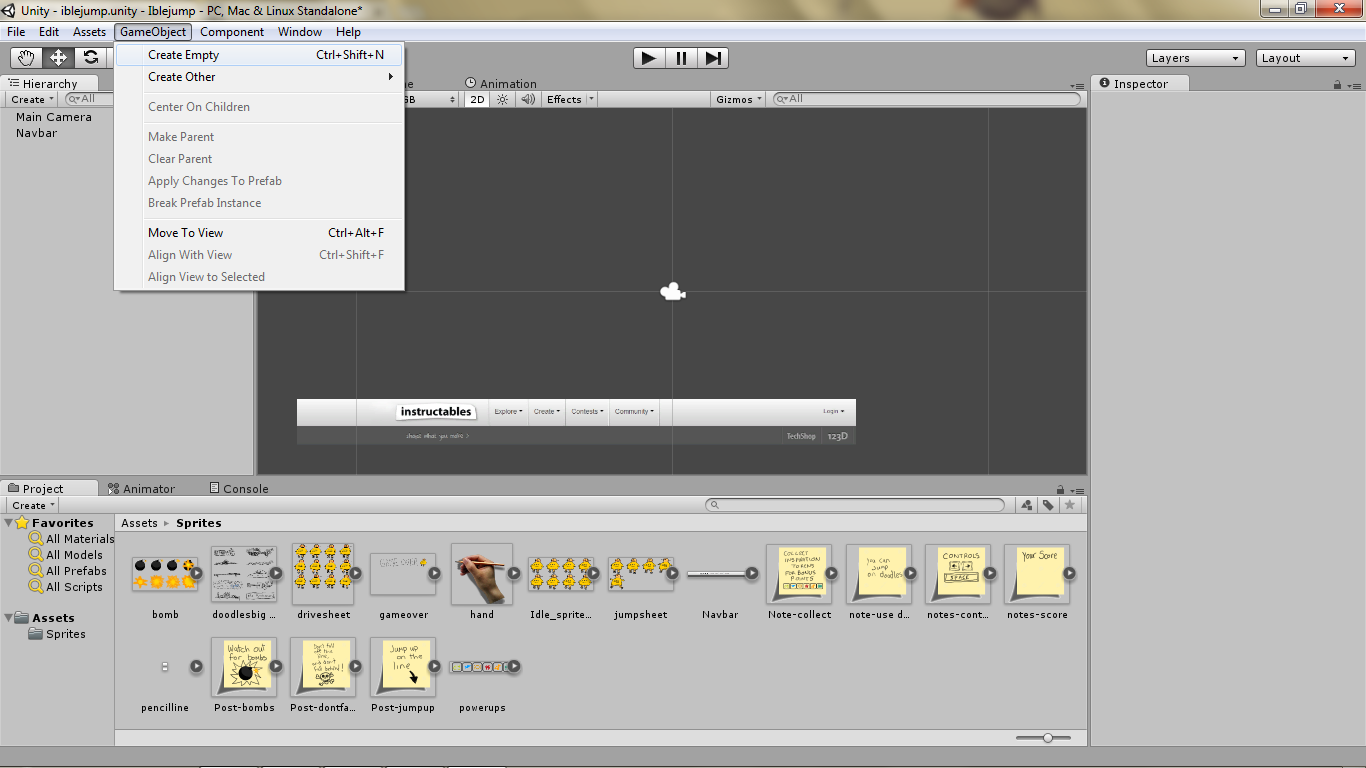Image resolution: width=1366 pixels, height=768 pixels.
Task: Open the Layers dropdown
Action: pyautogui.click(x=1196, y=58)
